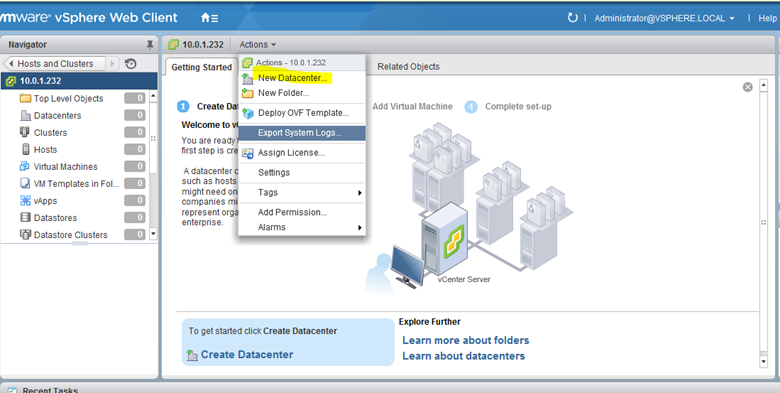Select Top Level Objects in Navigator

(x=69, y=98)
